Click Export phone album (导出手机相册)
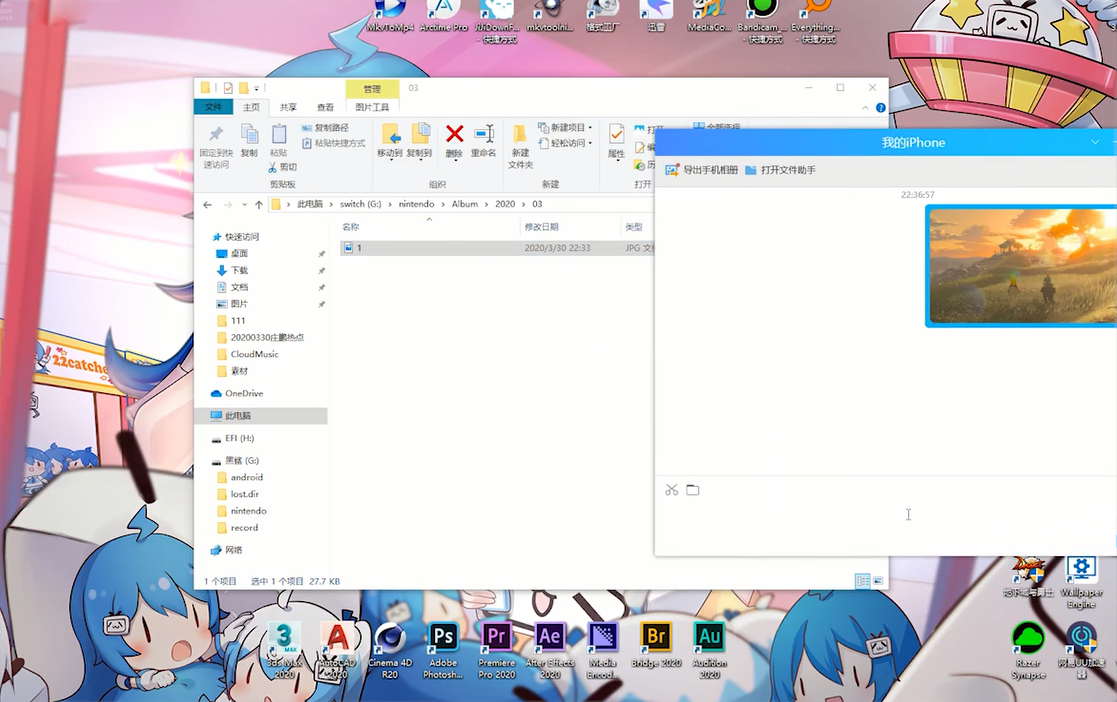 click(701, 170)
